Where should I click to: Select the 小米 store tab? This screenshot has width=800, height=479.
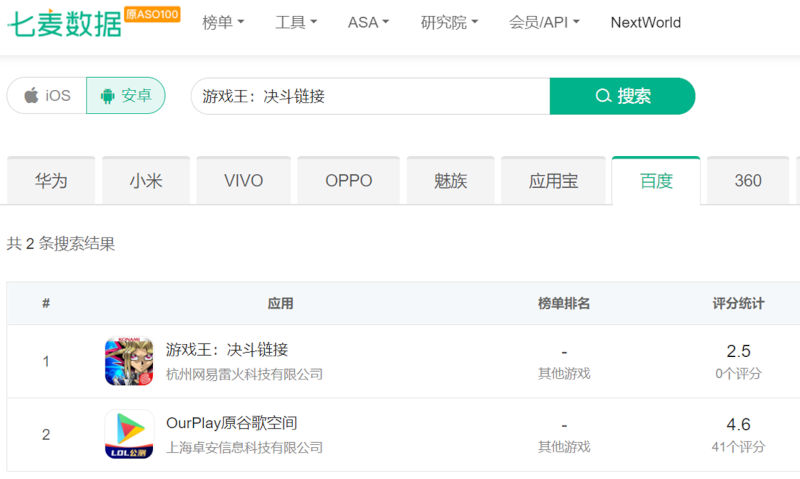(145, 181)
